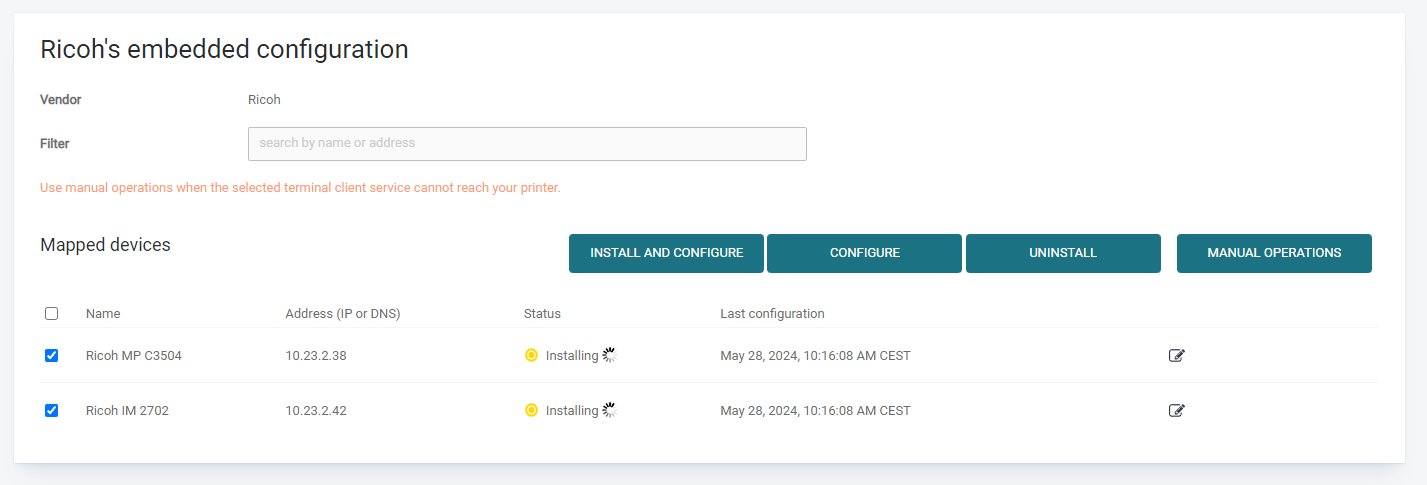1427x485 pixels.
Task: Deselect the Ricoh IM 2702 checkbox
Action: (x=52, y=410)
